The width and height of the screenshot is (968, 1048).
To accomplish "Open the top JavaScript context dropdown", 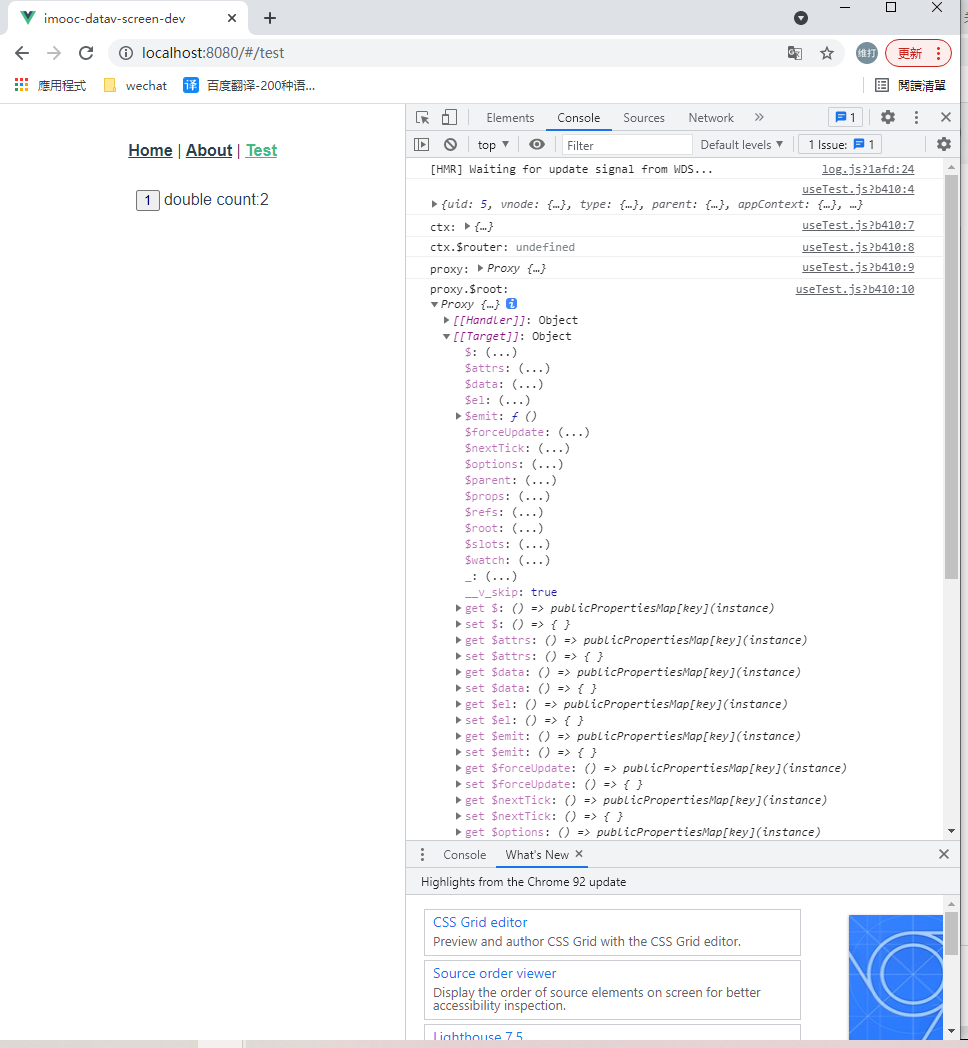I will [493, 145].
